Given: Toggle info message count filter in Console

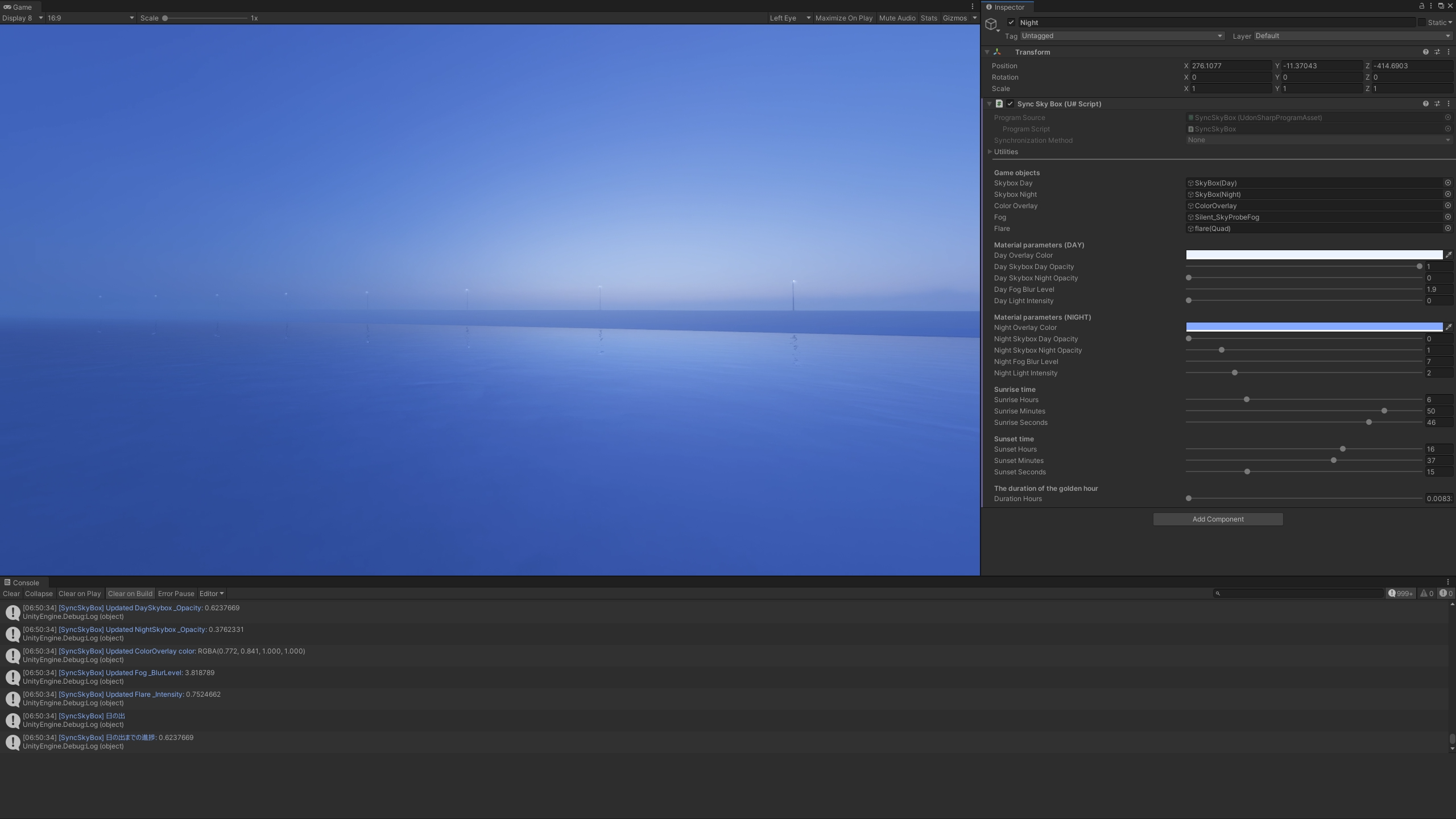Looking at the screenshot, I should (1400, 593).
